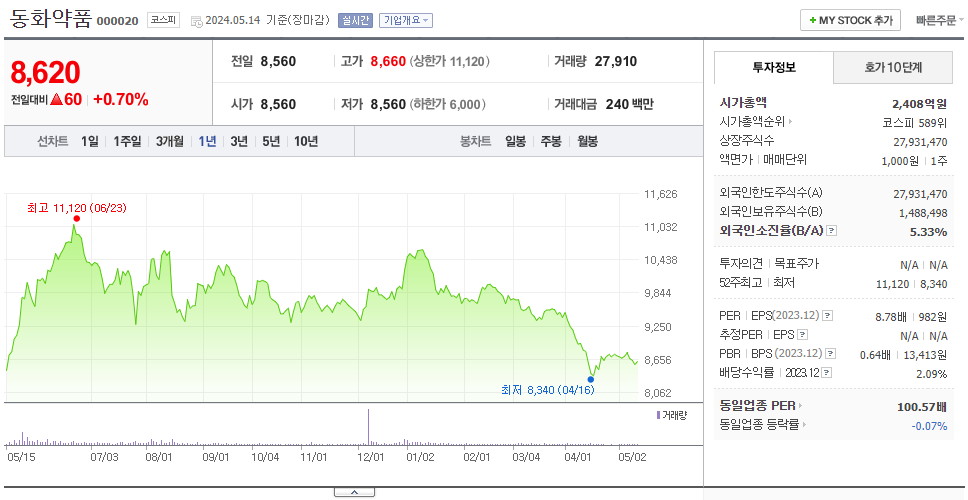This screenshot has height=500, width=968.
Task: Click the stock code 000020
Action: click(x=118, y=22)
